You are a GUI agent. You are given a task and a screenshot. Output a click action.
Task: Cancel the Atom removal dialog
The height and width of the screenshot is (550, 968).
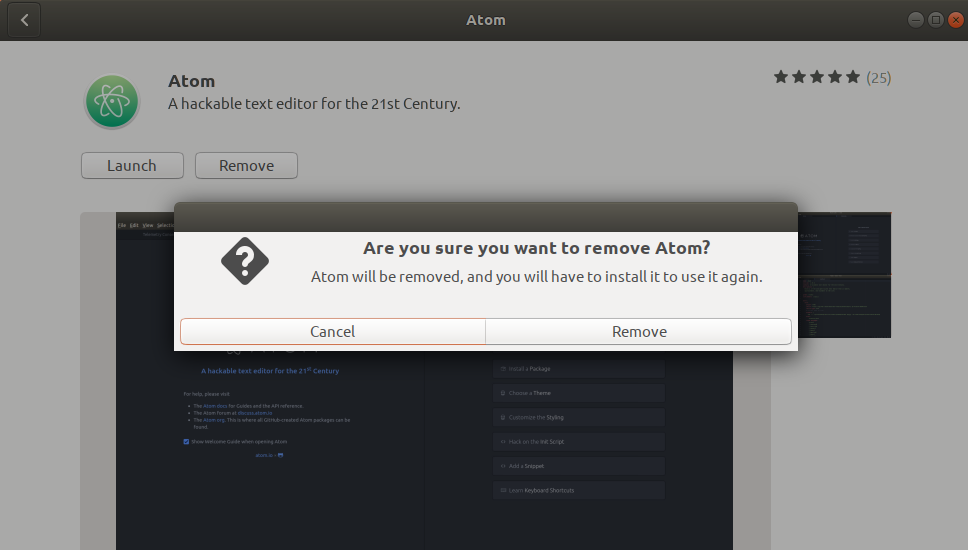(332, 331)
